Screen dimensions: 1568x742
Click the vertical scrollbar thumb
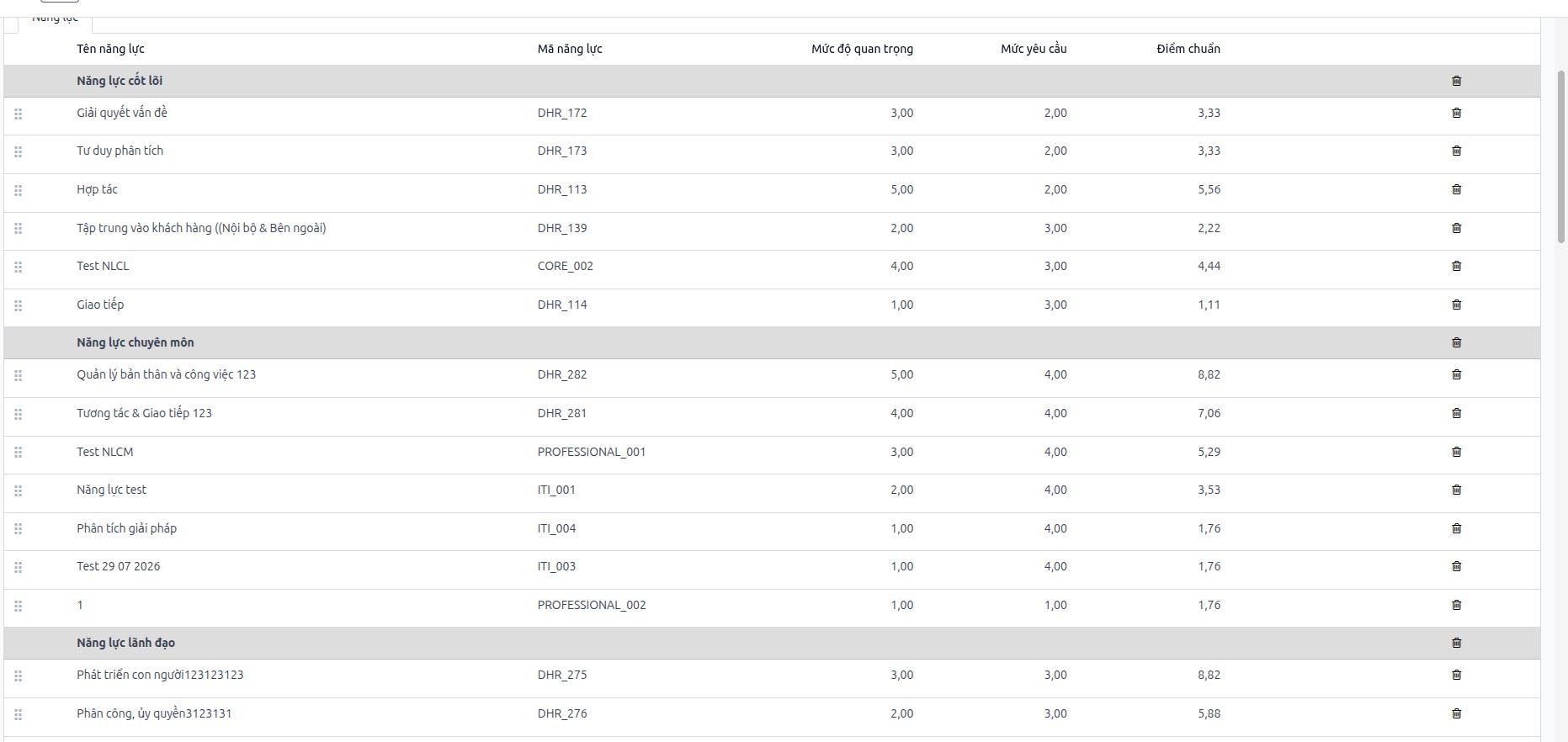pos(1561,156)
